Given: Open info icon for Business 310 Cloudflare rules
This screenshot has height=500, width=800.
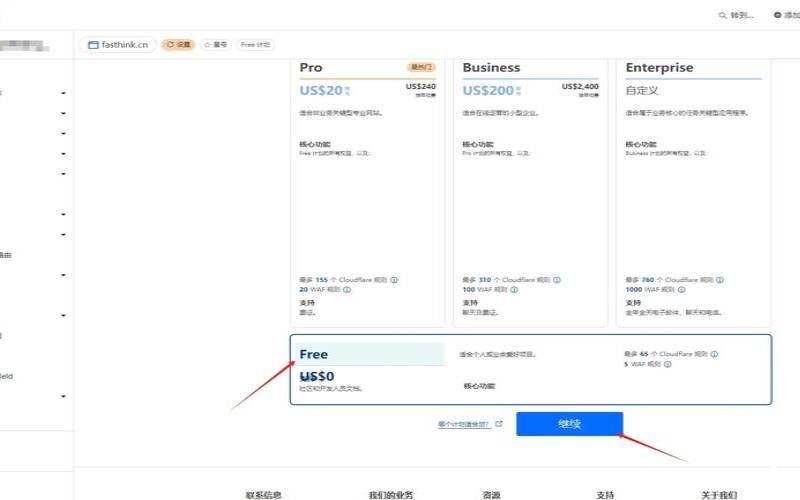Looking at the screenshot, I should click(x=557, y=280).
